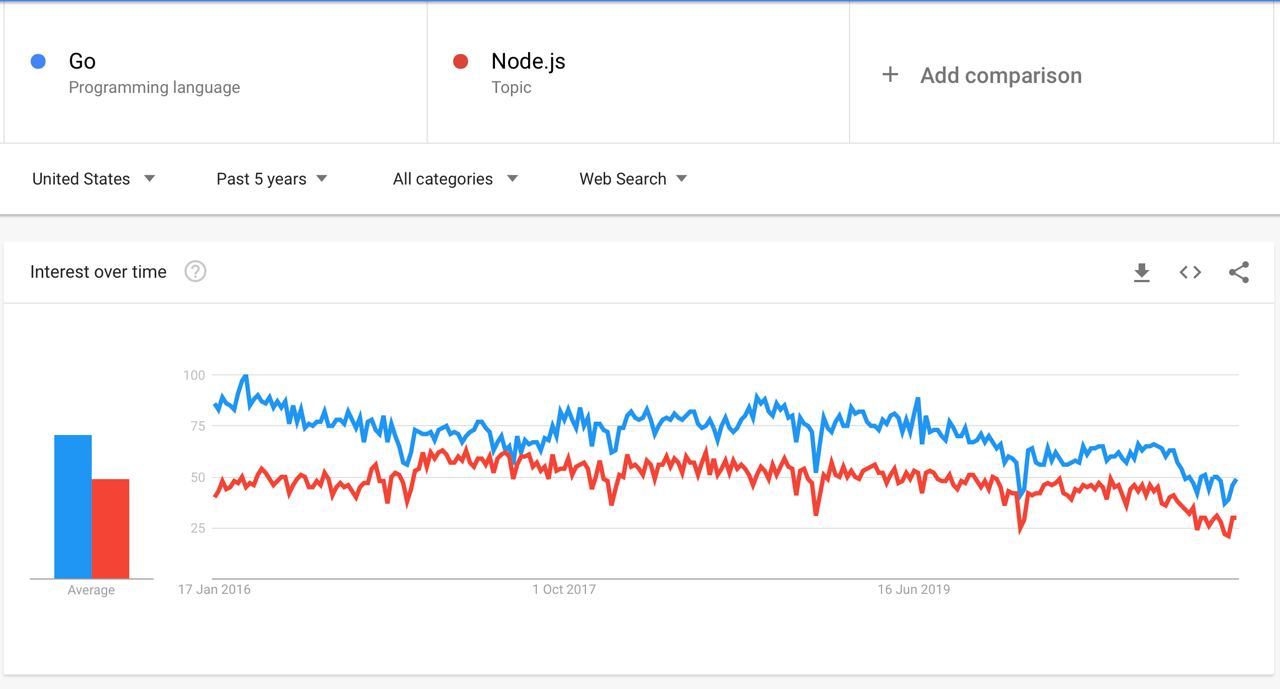
Task: Open the United States region dropdown
Action: (93, 179)
